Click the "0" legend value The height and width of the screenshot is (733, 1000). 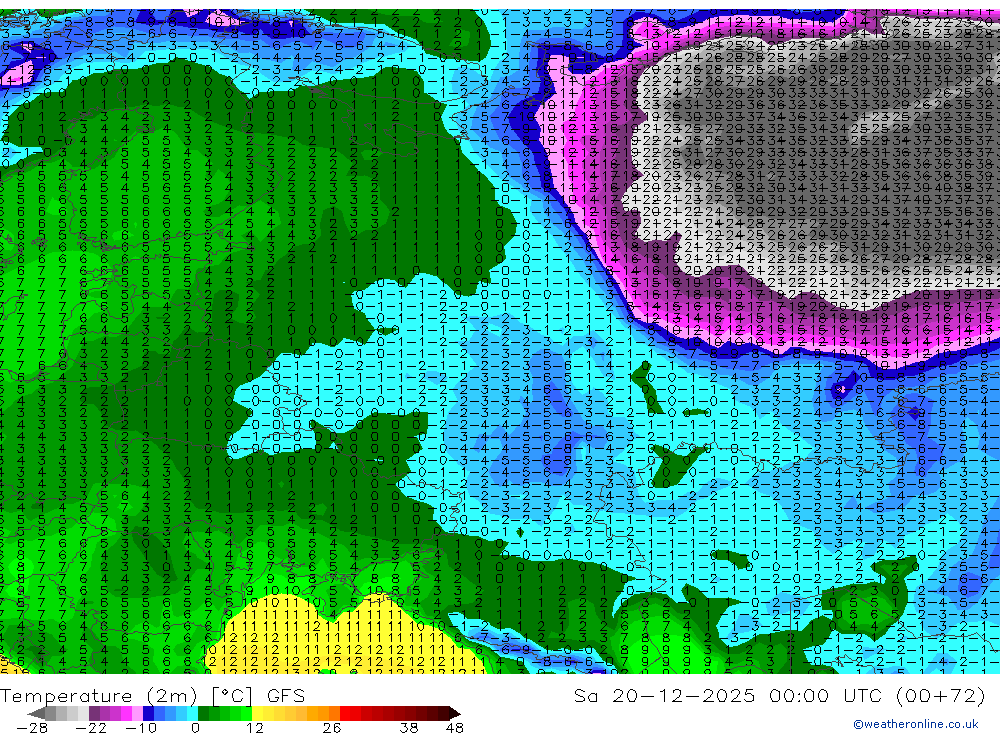(x=195, y=728)
